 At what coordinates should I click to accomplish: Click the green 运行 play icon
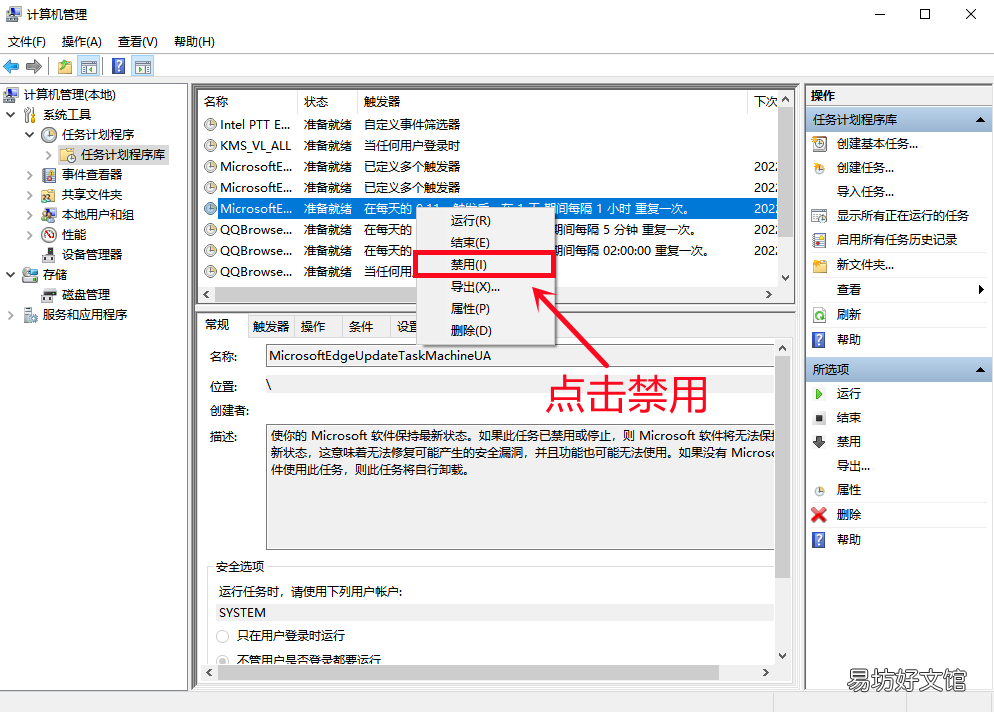tap(818, 394)
